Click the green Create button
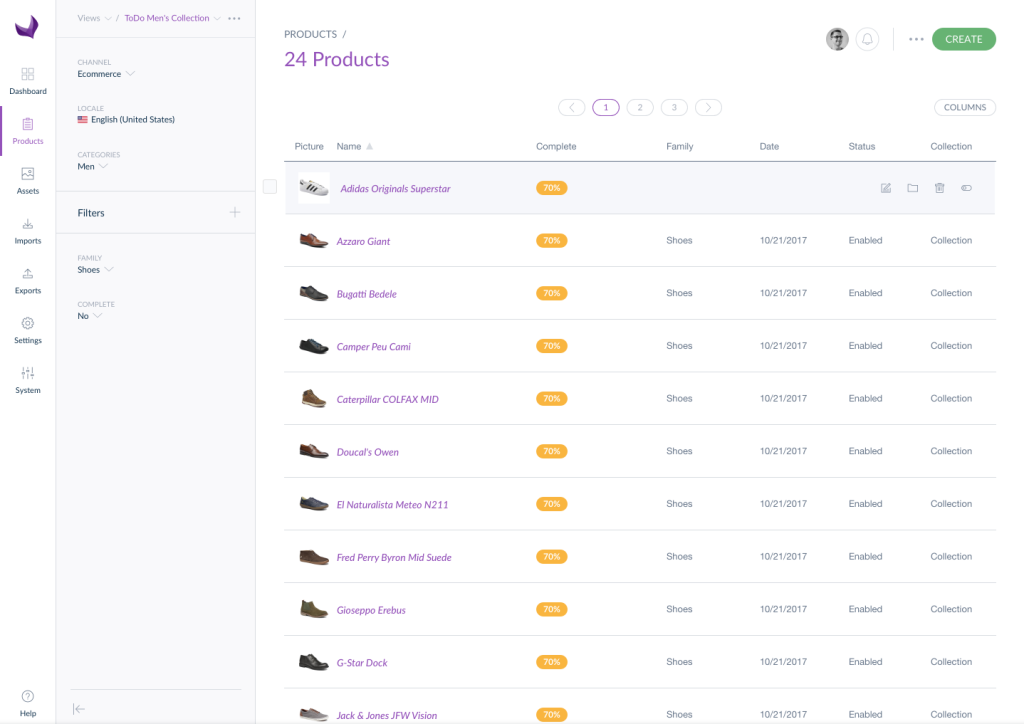The image size is (1024, 724). point(963,39)
